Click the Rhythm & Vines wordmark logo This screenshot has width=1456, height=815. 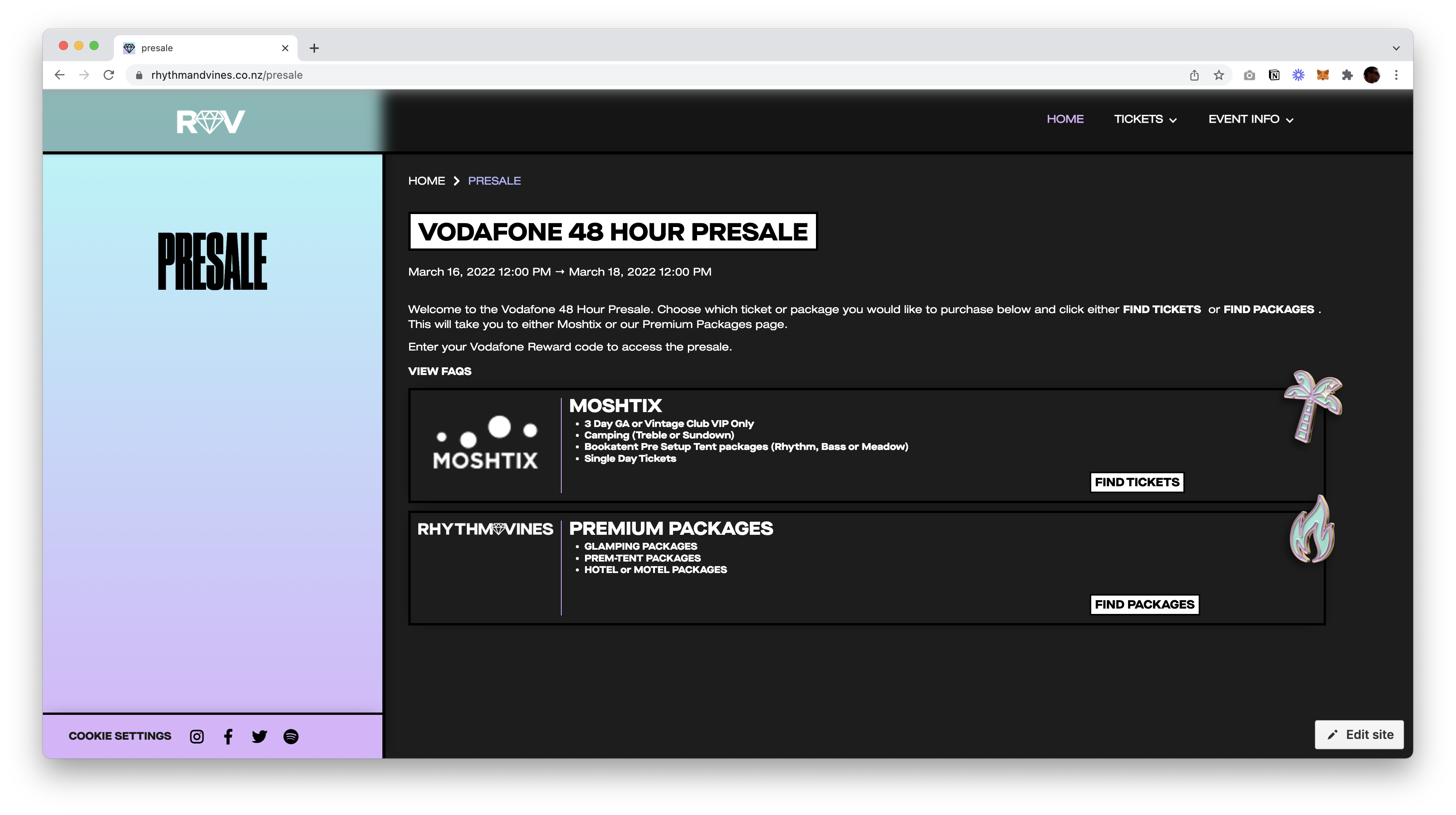click(485, 529)
